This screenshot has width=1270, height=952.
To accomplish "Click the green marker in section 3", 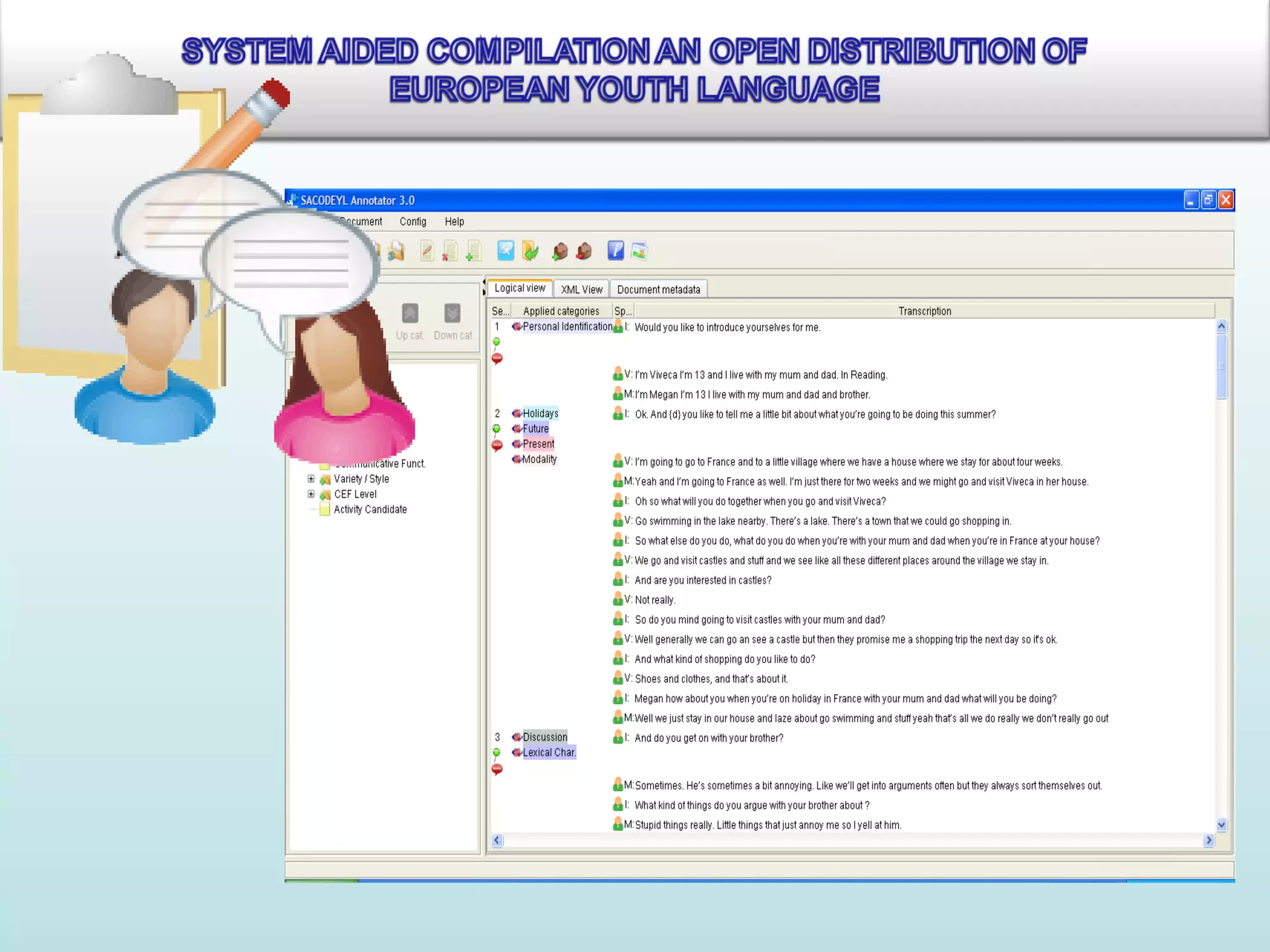I will pyautogui.click(x=496, y=752).
